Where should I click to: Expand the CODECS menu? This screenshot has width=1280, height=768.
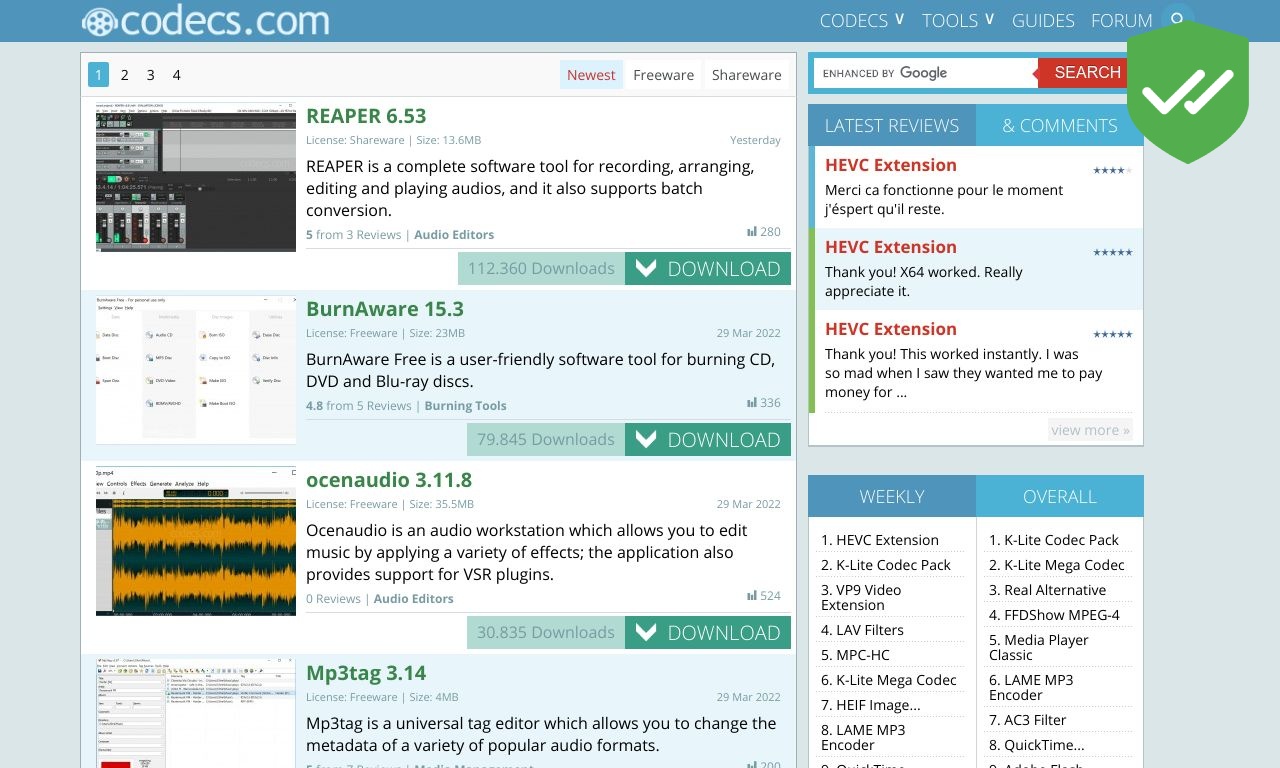point(862,20)
